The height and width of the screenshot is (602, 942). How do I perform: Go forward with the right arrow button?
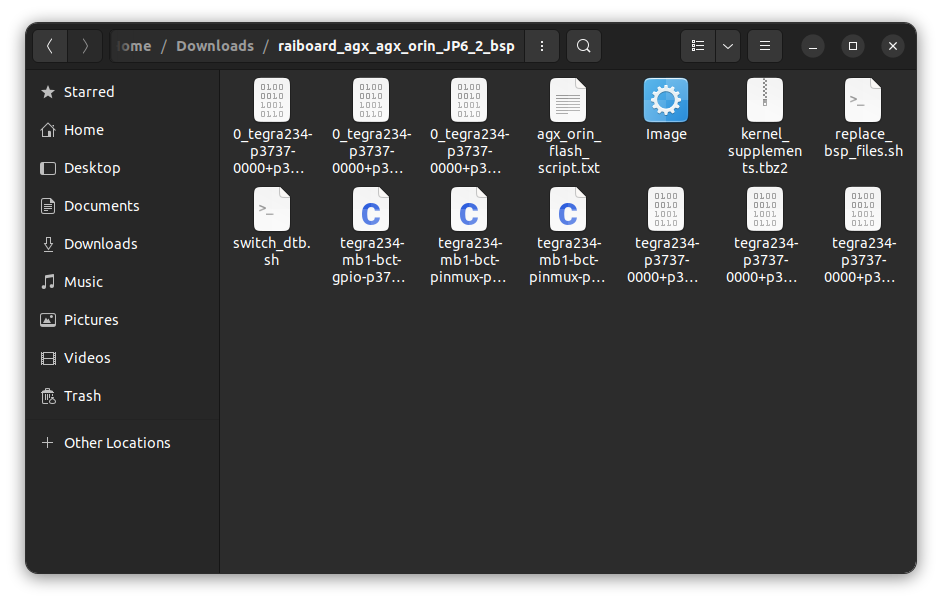[x=85, y=46]
